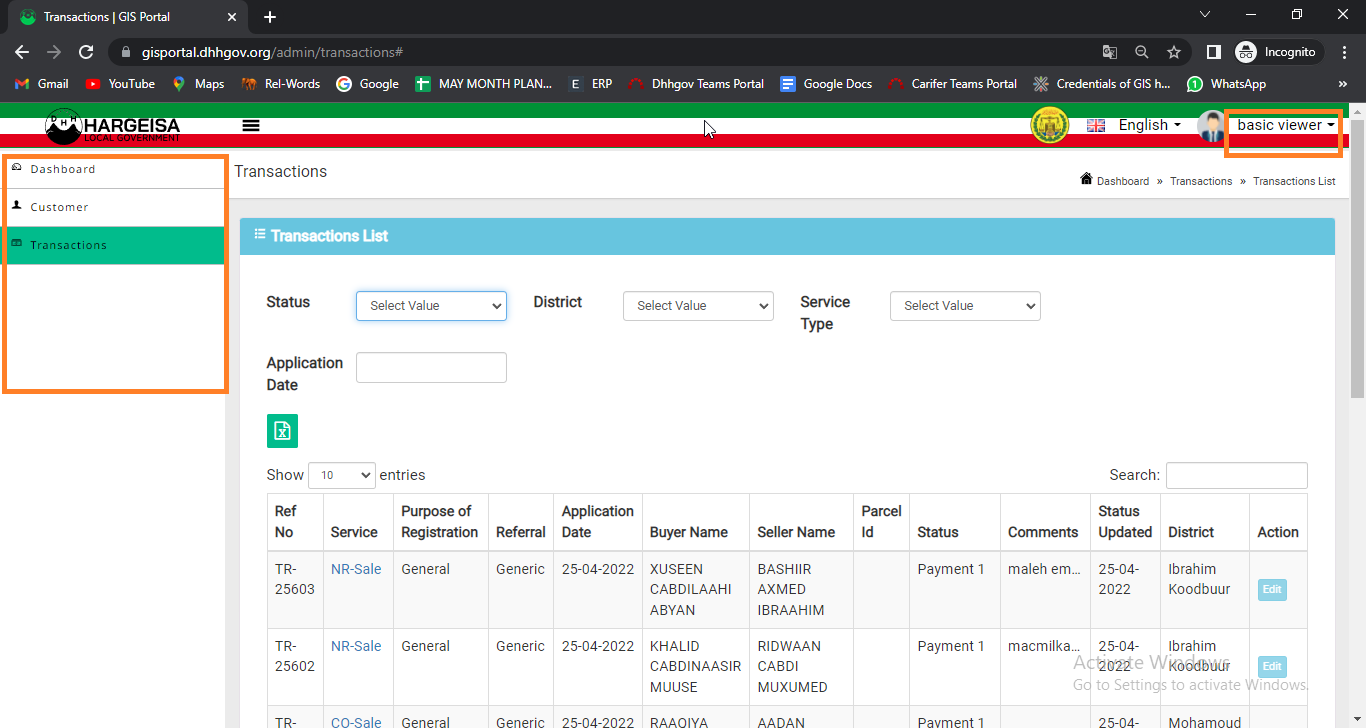Open the District filter dropdown
Image resolution: width=1366 pixels, height=728 pixels.
click(x=698, y=306)
